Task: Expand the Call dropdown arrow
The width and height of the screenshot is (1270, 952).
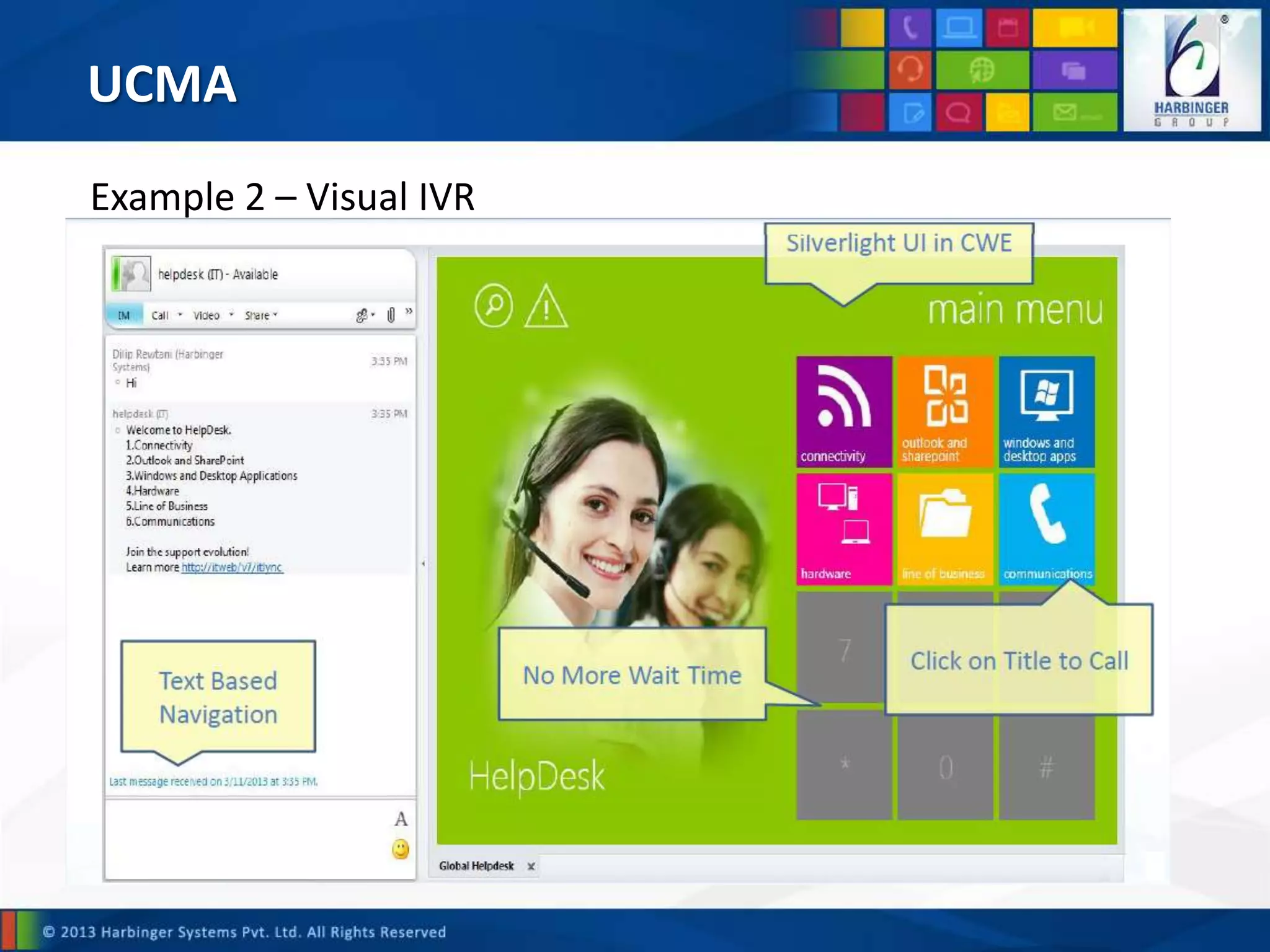Action: tap(180, 315)
